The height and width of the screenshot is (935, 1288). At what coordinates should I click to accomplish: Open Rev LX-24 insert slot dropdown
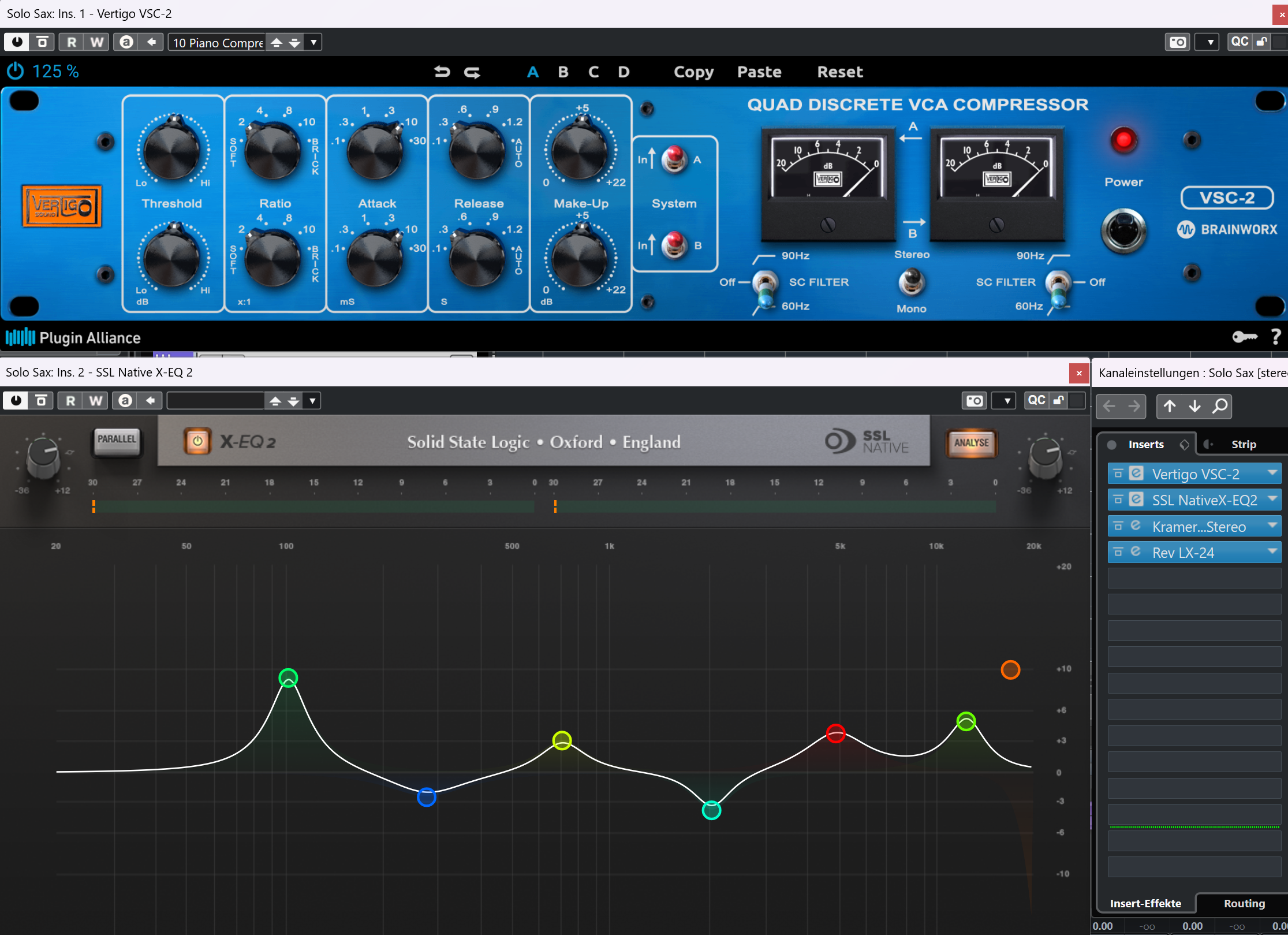(1272, 552)
